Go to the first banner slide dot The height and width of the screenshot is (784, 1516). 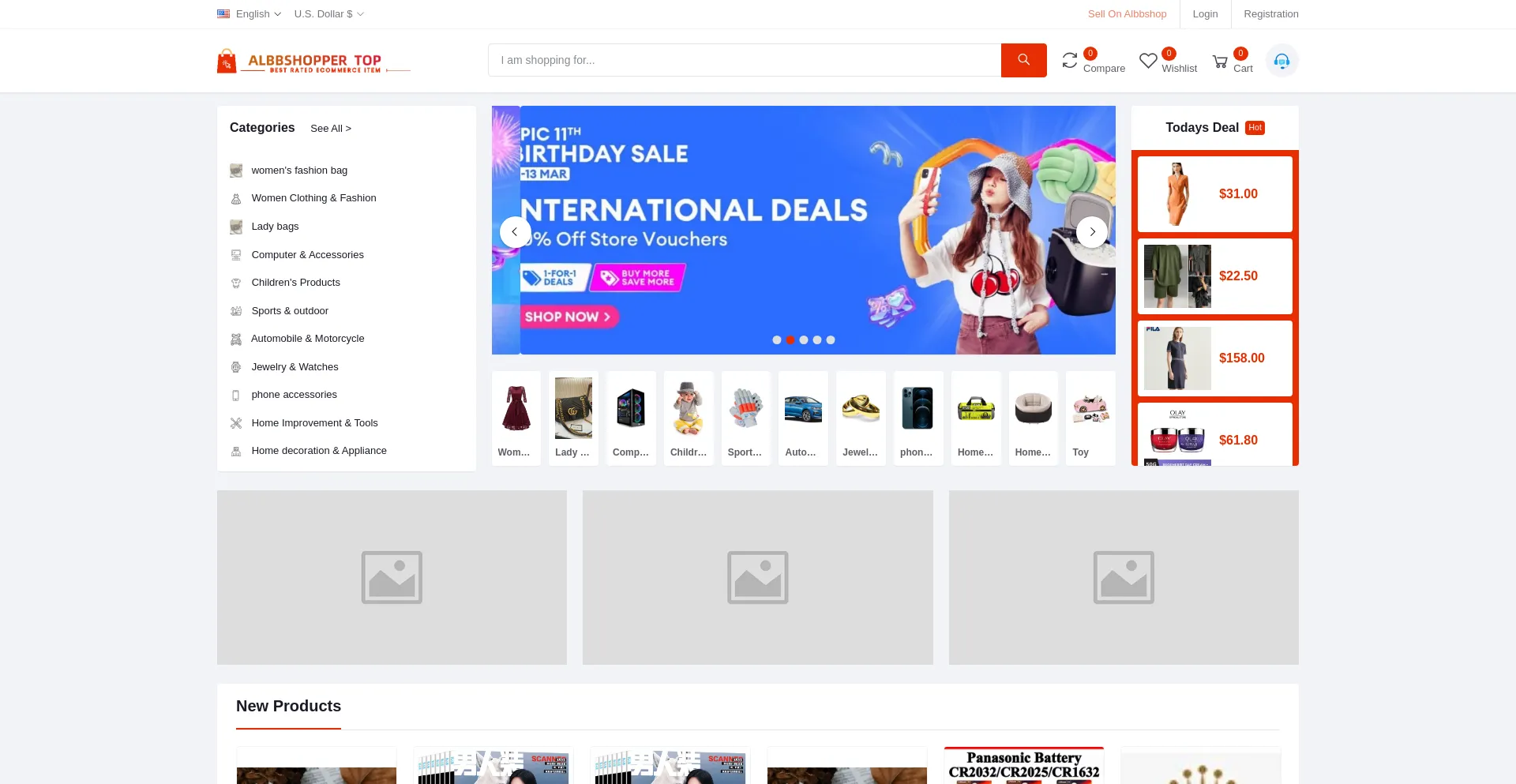[777, 340]
